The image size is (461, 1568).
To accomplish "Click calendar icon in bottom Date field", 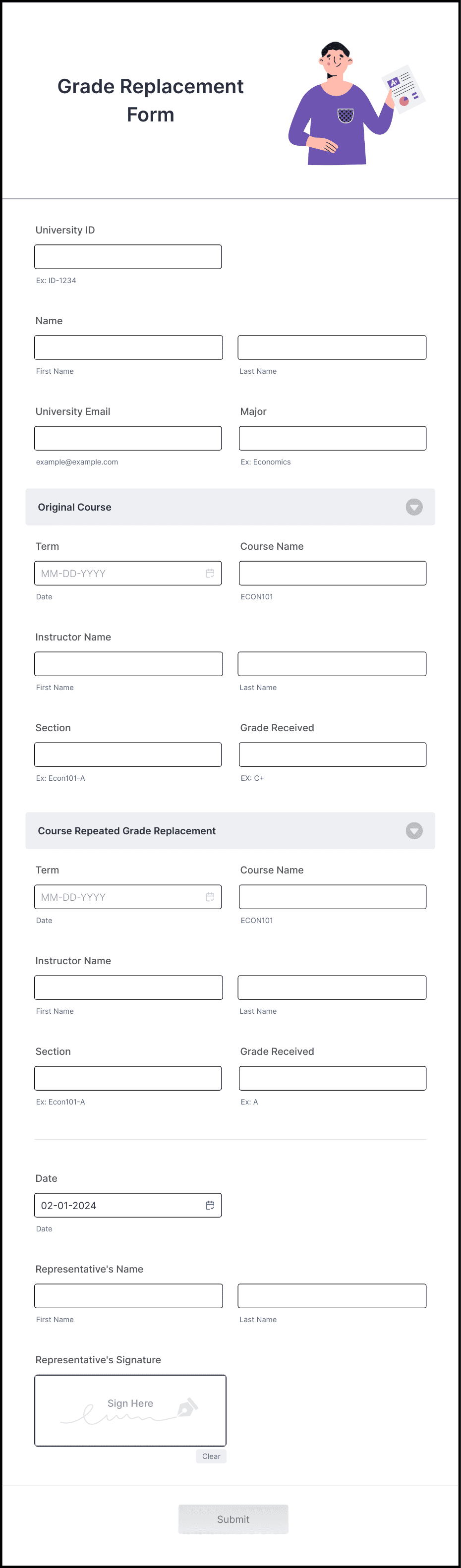I will [x=210, y=1205].
